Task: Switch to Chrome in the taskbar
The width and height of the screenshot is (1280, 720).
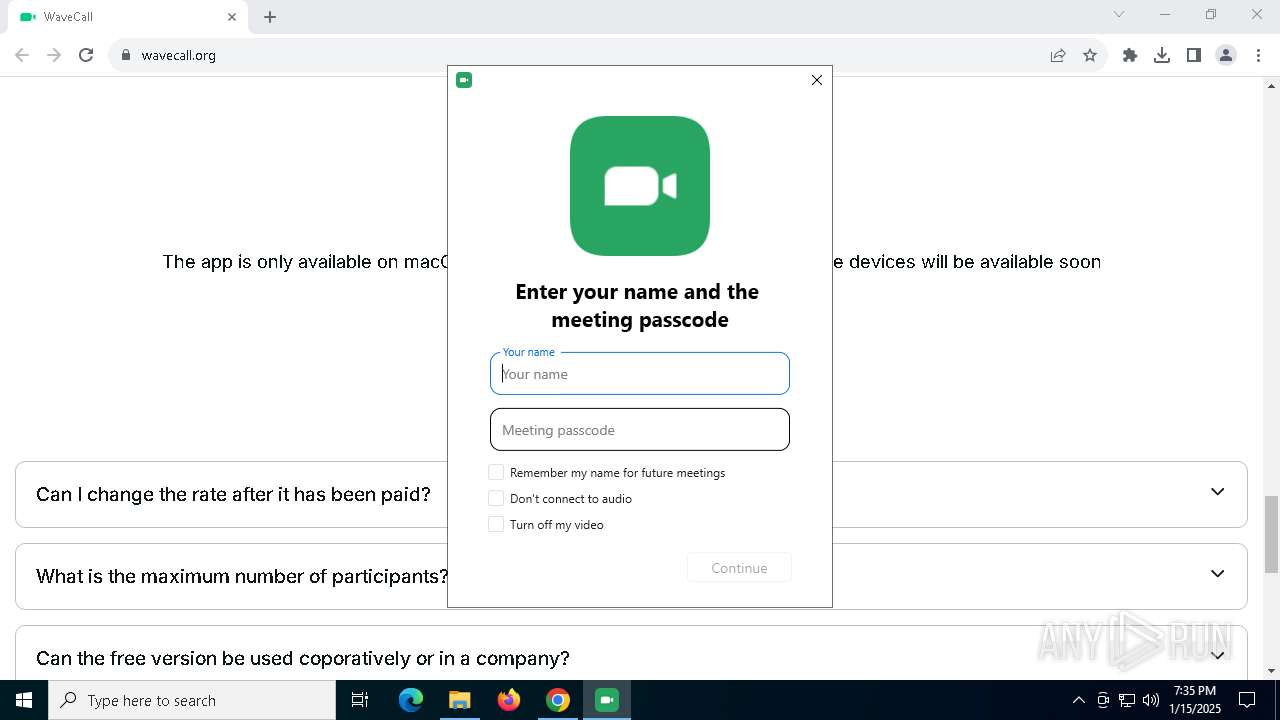Action: (x=558, y=700)
